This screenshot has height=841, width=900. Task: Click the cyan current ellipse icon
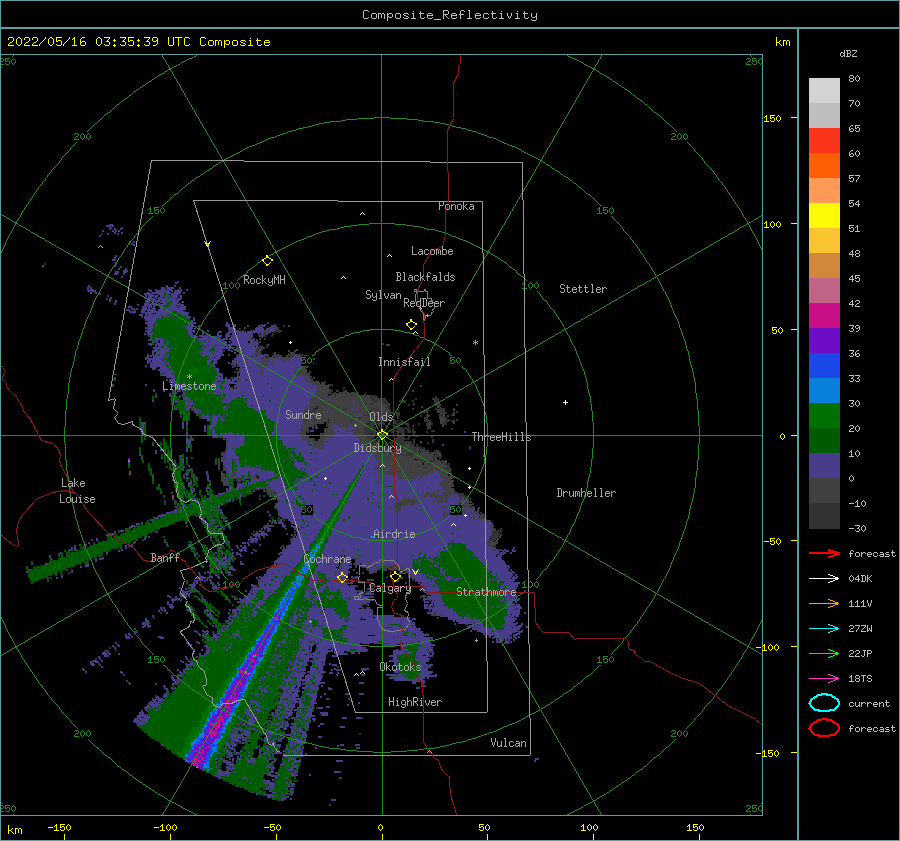pos(824,703)
